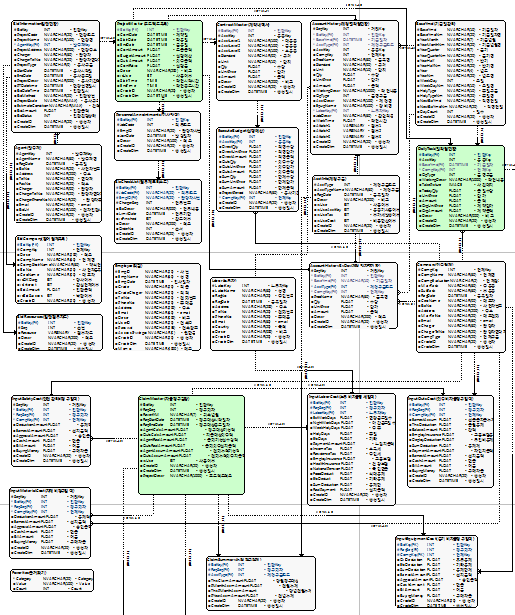Select the ContractMaster table entity
This screenshot has width=515, height=615.
(259, 61)
